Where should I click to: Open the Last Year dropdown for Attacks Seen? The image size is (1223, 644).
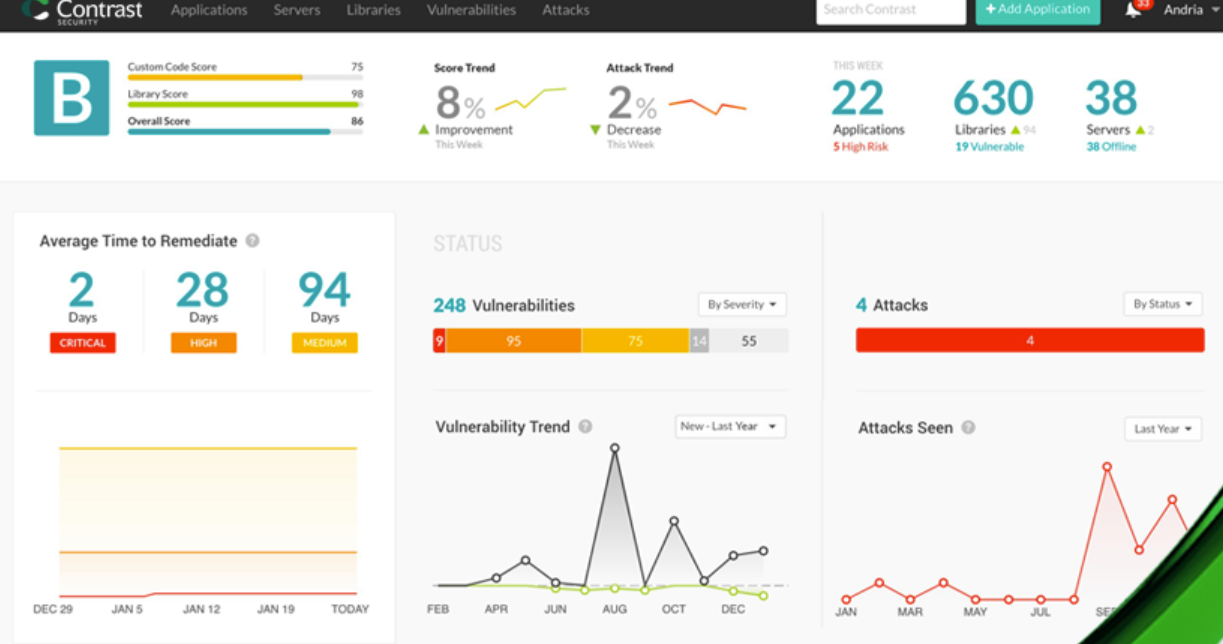click(x=1162, y=428)
